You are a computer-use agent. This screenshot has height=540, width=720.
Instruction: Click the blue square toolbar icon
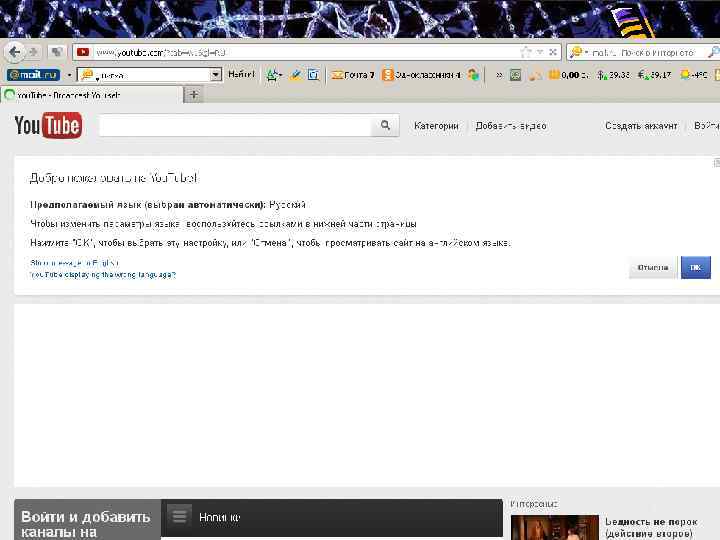pyautogui.click(x=313, y=74)
